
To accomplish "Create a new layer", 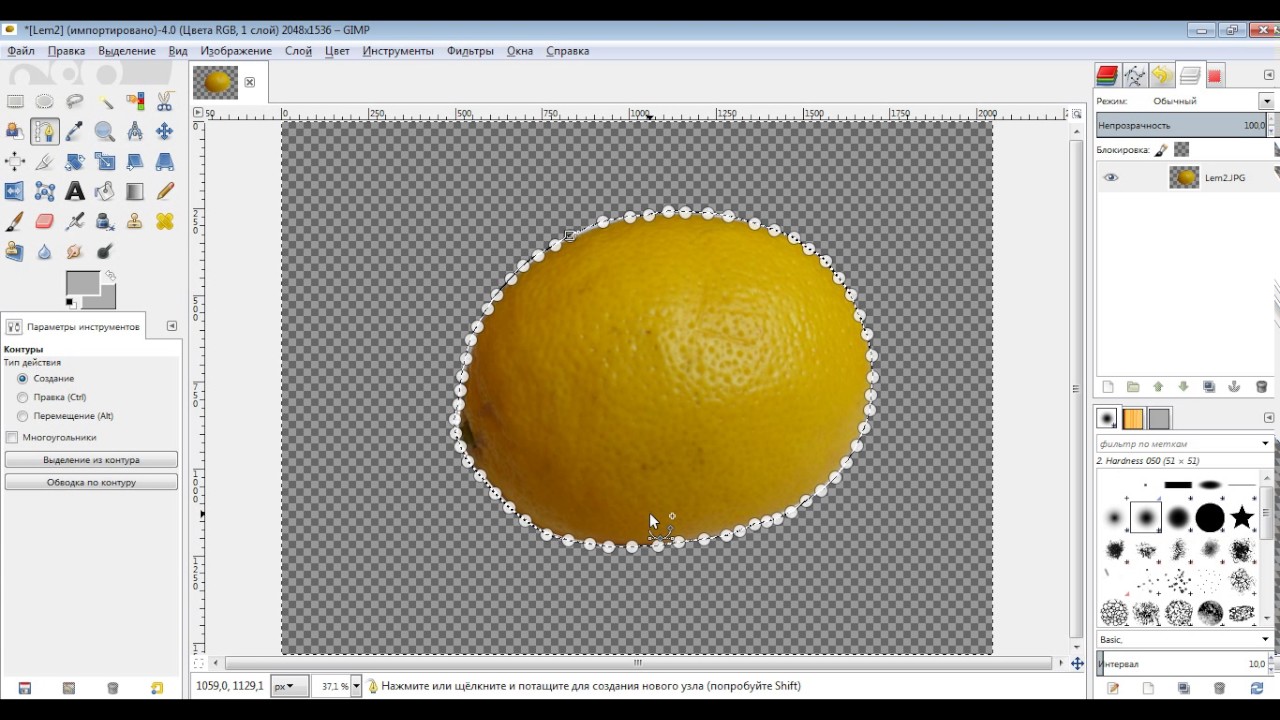I will [x=1107, y=387].
